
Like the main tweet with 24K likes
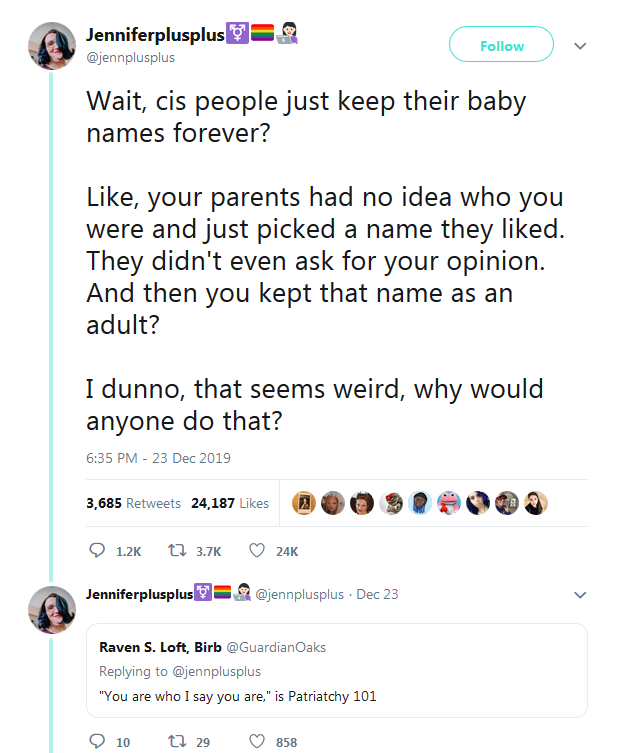click(255, 551)
